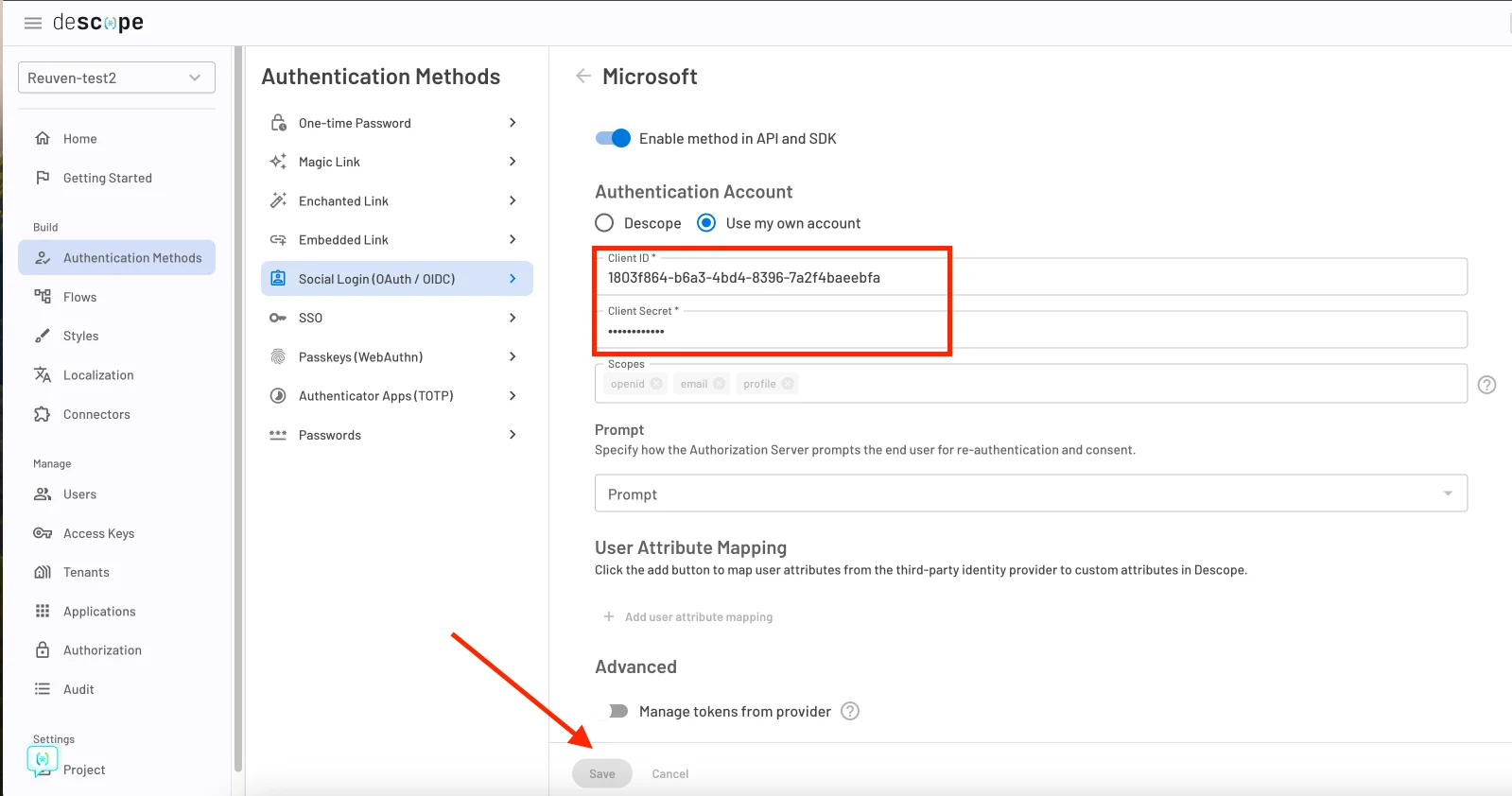1512x796 pixels.
Task: Expand Authenticator Apps (TOTP) chevron
Action: tap(513, 395)
